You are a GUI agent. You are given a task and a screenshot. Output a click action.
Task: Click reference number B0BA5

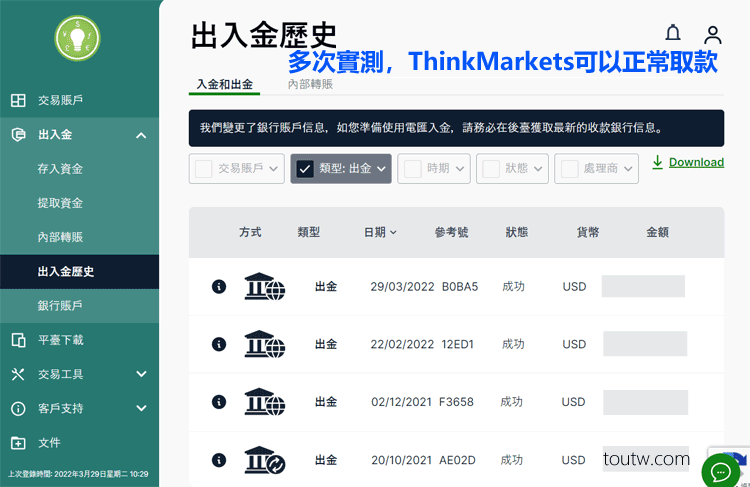click(x=460, y=287)
